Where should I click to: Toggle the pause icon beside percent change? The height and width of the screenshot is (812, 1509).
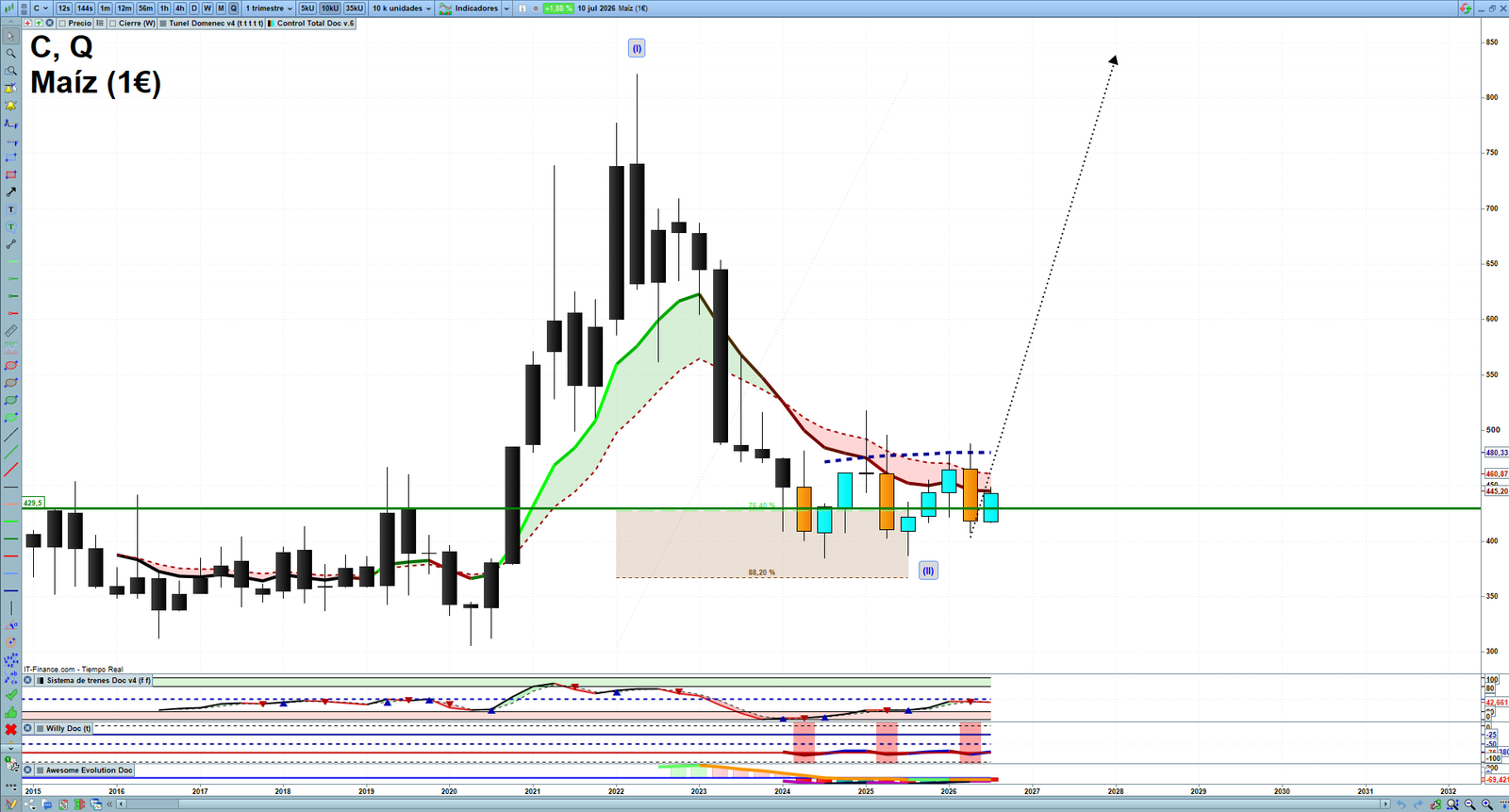tap(522, 8)
